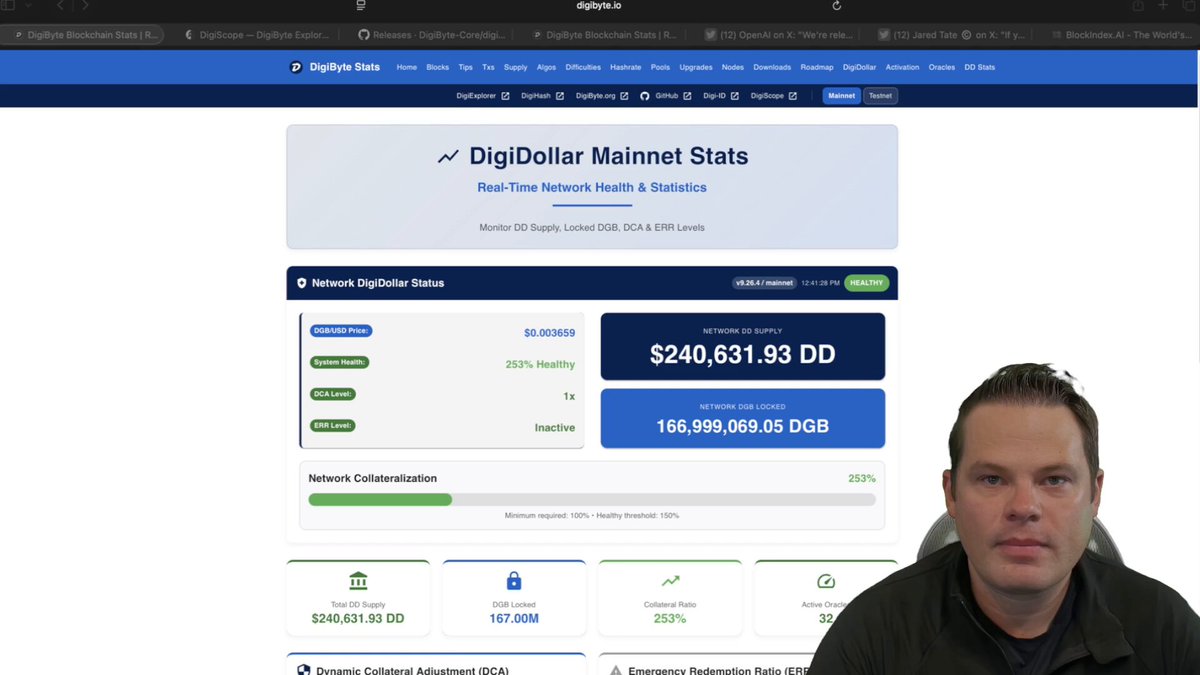Switch to the Releases DigiByte-Core GitHub tab
Image resolution: width=1200 pixels, height=675 pixels.
click(x=430, y=34)
